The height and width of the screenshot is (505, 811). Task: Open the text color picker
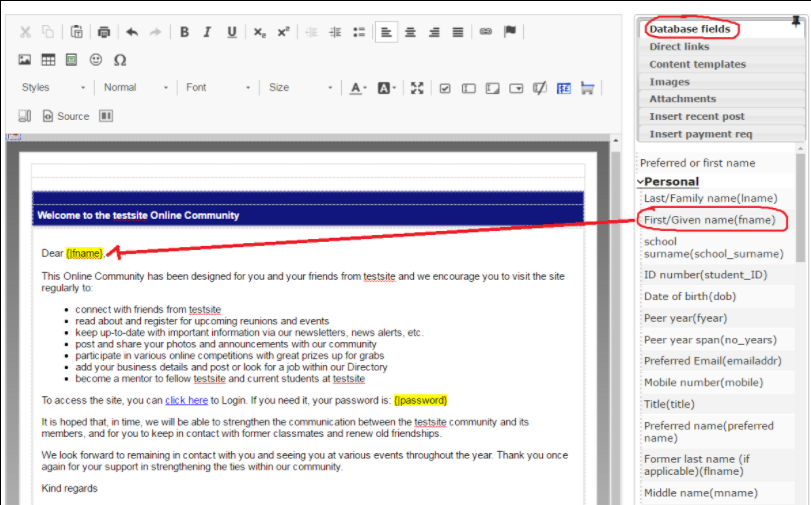pyautogui.click(x=358, y=88)
